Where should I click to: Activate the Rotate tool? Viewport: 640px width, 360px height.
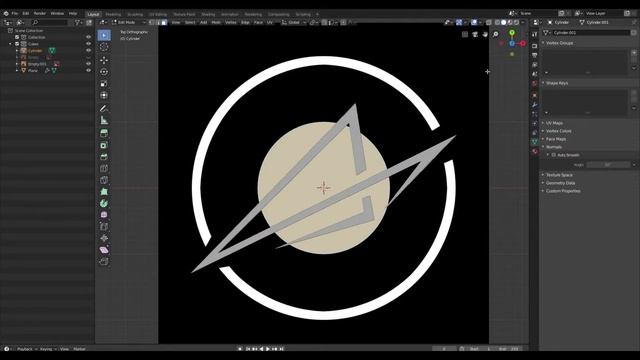[104, 72]
